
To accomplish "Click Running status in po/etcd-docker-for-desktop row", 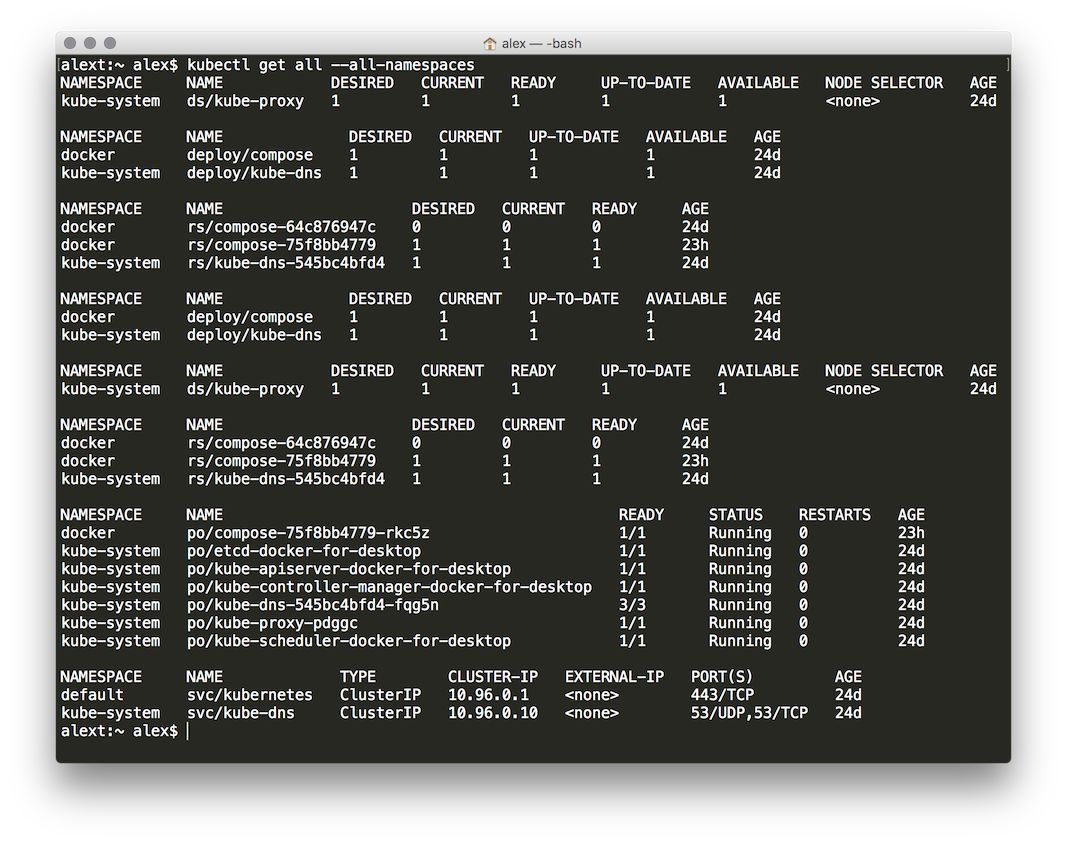I will click(740, 551).
